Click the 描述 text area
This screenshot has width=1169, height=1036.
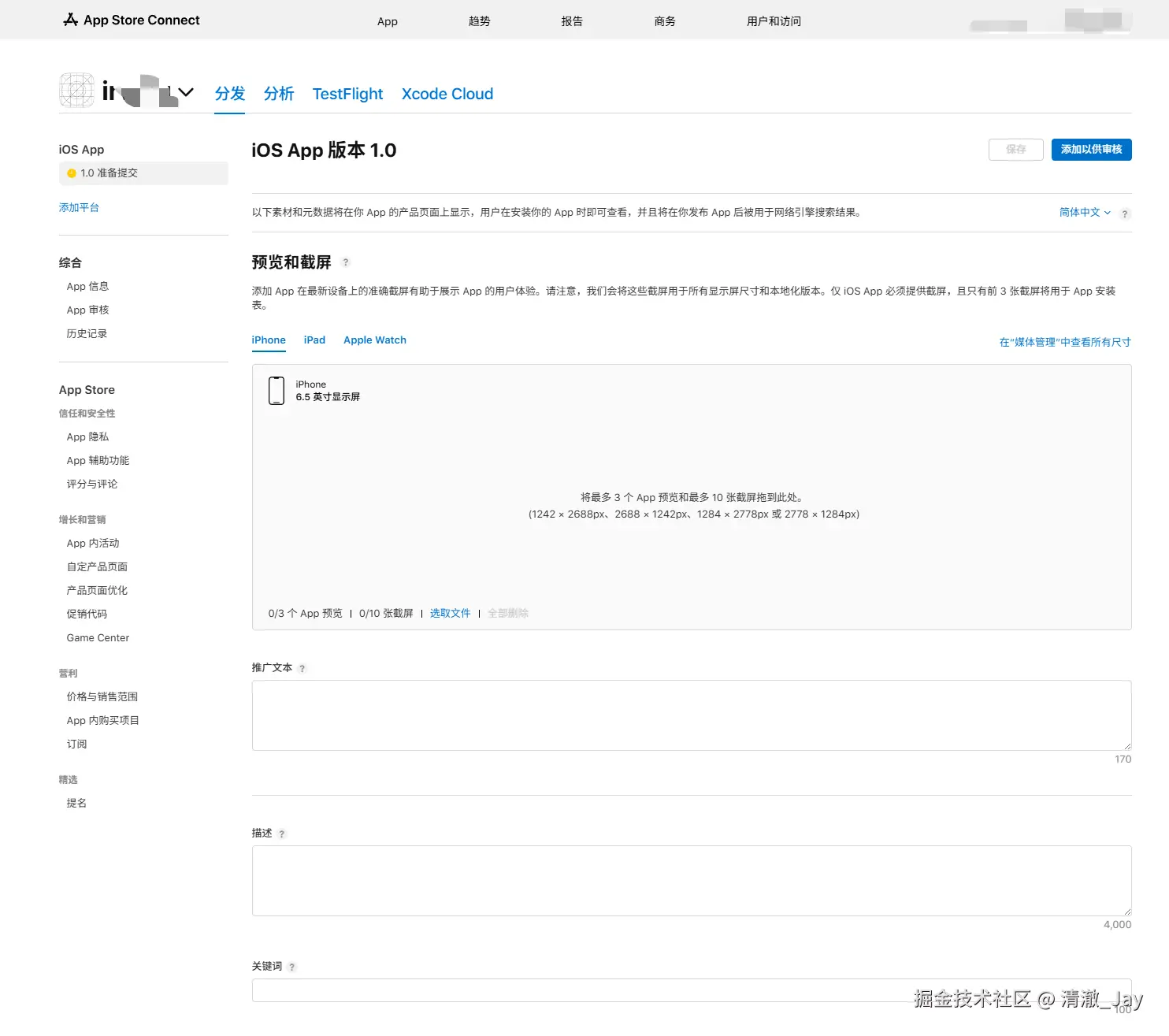click(x=692, y=881)
